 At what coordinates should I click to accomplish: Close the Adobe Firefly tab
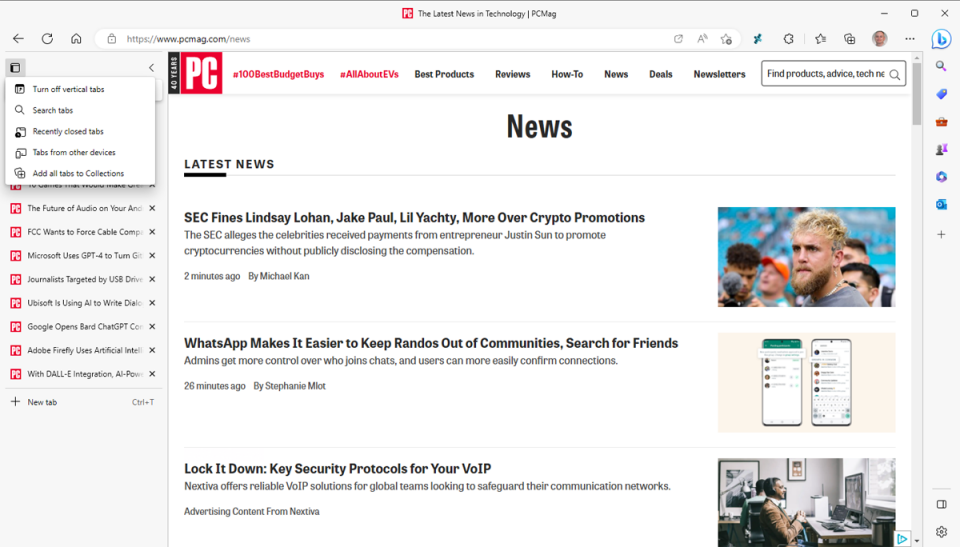point(152,350)
